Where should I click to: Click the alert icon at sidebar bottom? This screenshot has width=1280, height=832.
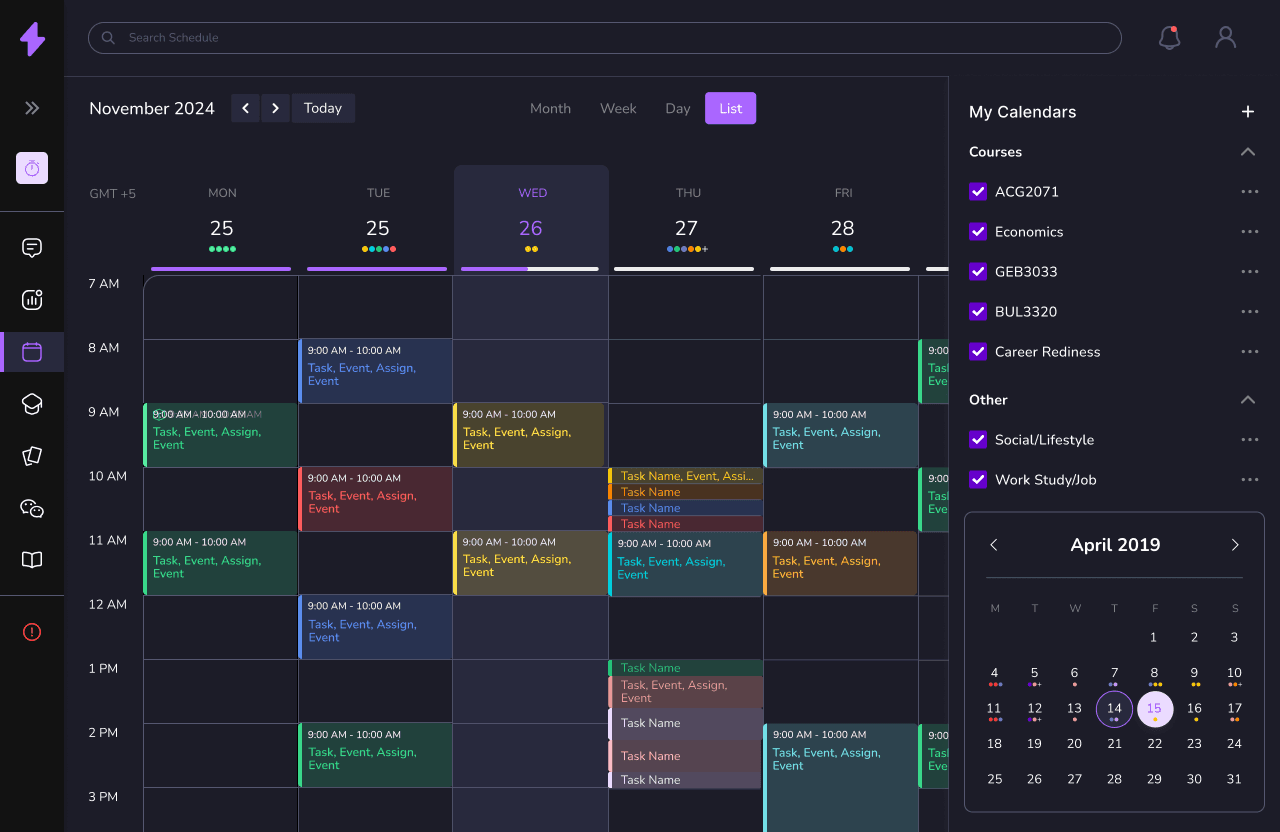click(32, 632)
